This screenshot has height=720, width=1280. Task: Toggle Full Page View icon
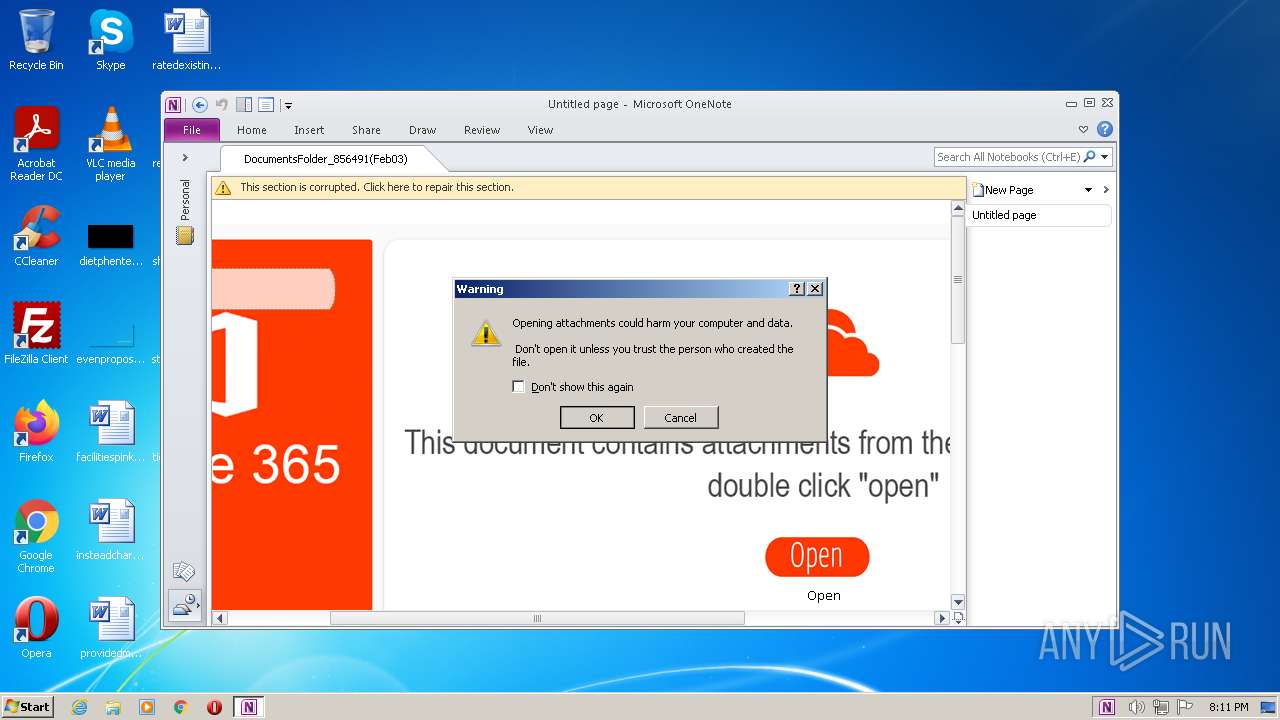[266, 104]
